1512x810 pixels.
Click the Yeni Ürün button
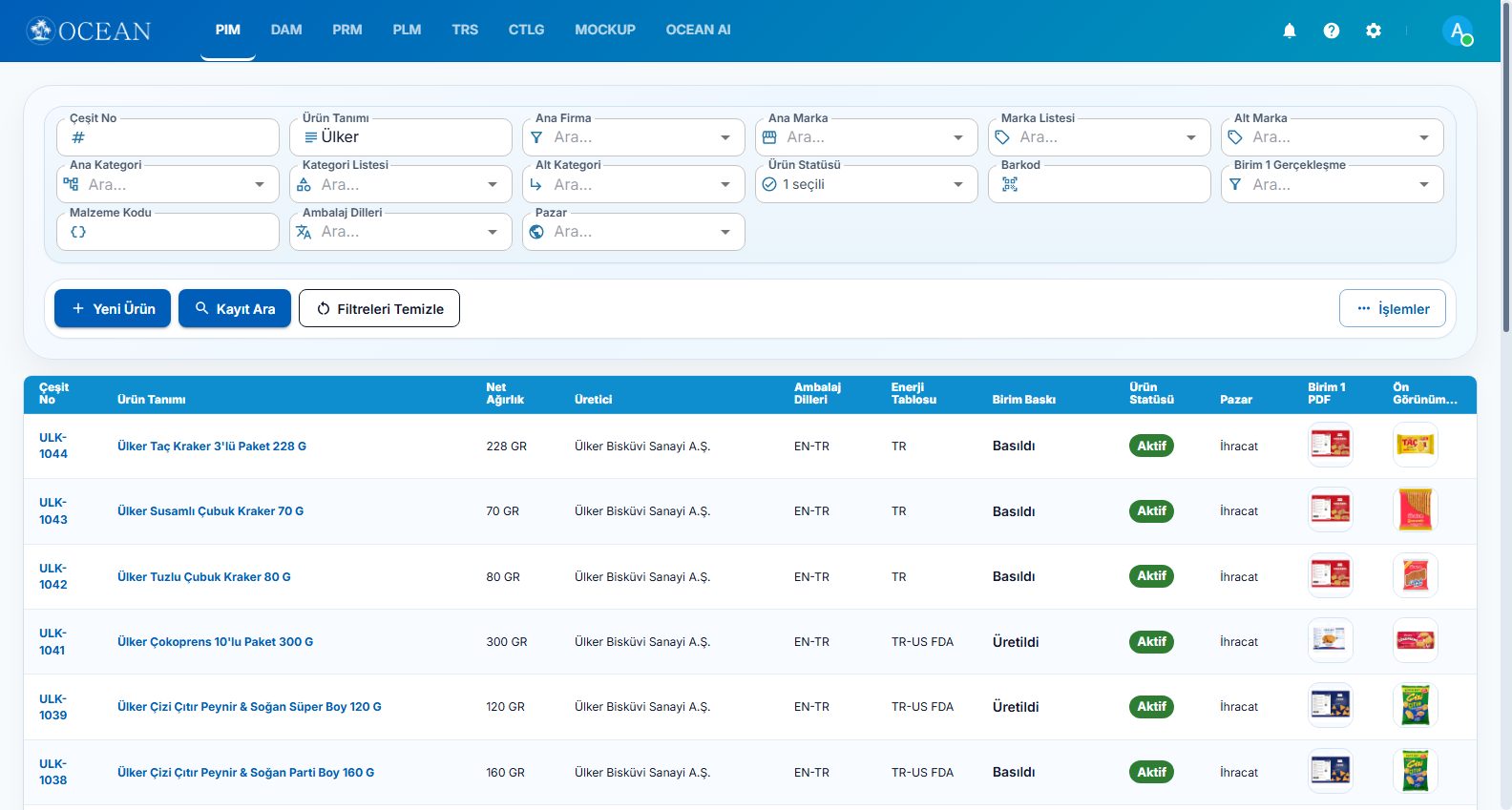click(x=113, y=308)
